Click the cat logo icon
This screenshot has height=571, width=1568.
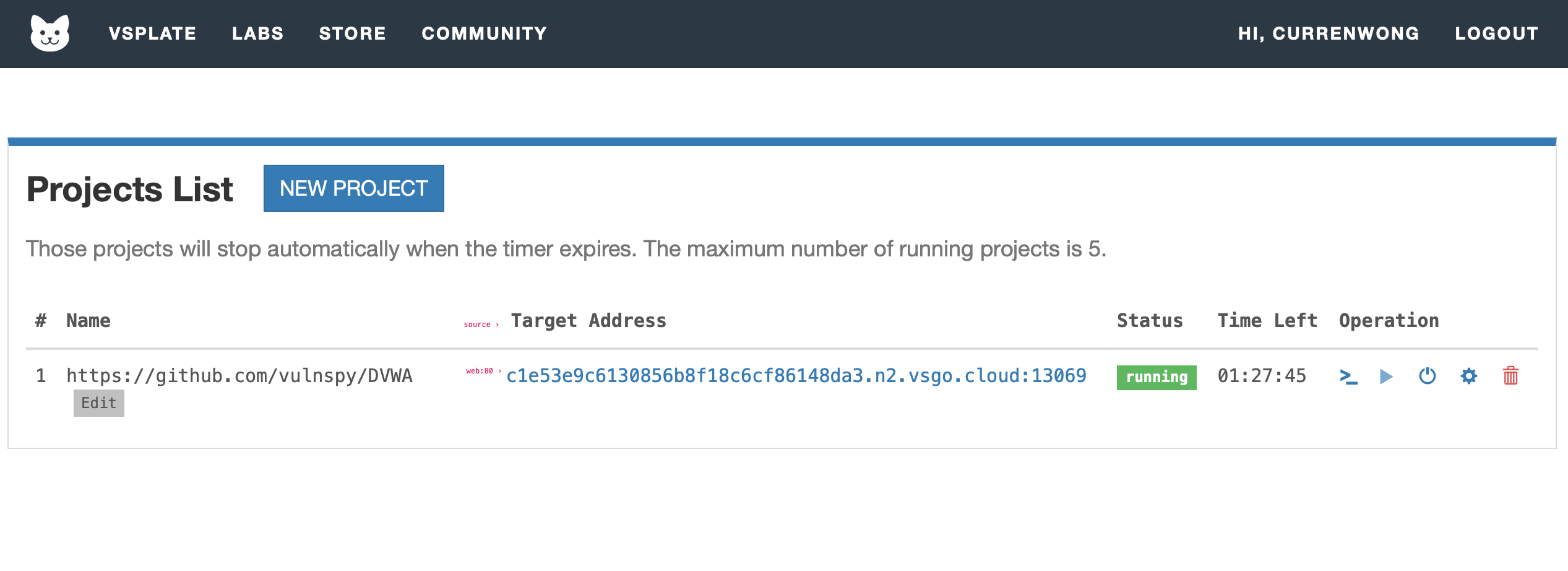[50, 33]
